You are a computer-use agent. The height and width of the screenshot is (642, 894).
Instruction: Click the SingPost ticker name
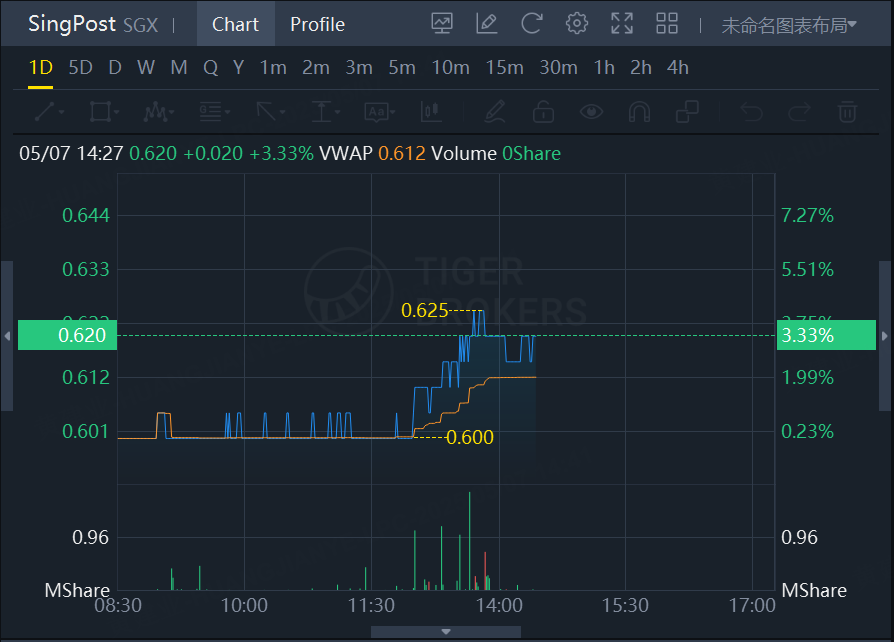click(x=72, y=24)
